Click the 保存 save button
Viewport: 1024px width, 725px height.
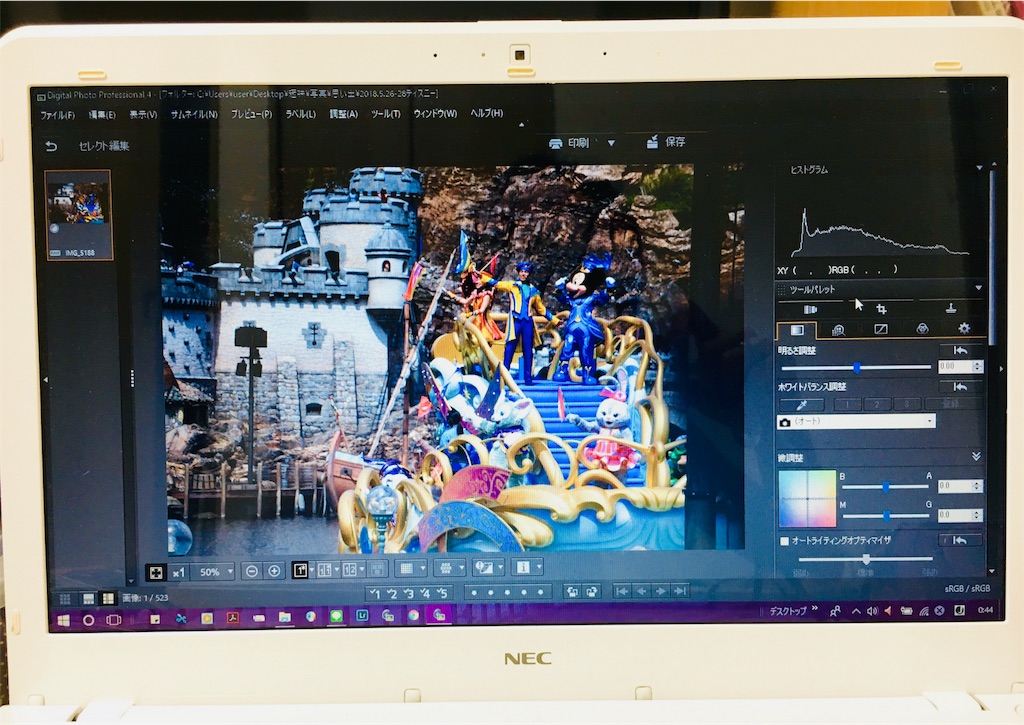pos(665,142)
